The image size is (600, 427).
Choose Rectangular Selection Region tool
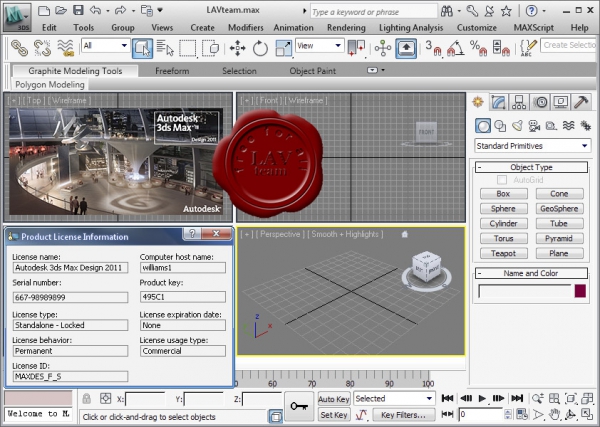188,48
